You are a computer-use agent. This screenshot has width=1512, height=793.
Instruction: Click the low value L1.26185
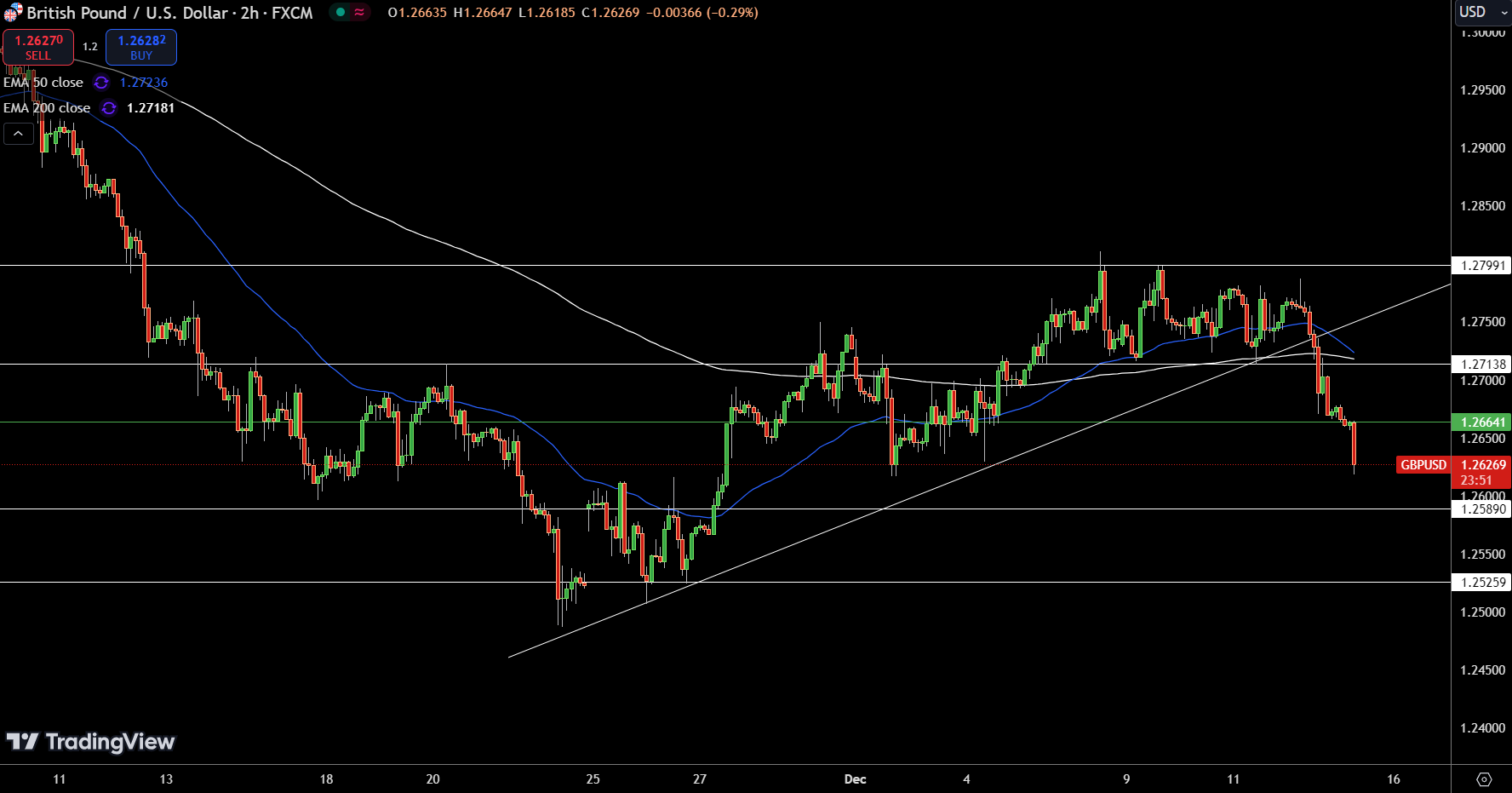[x=547, y=13]
